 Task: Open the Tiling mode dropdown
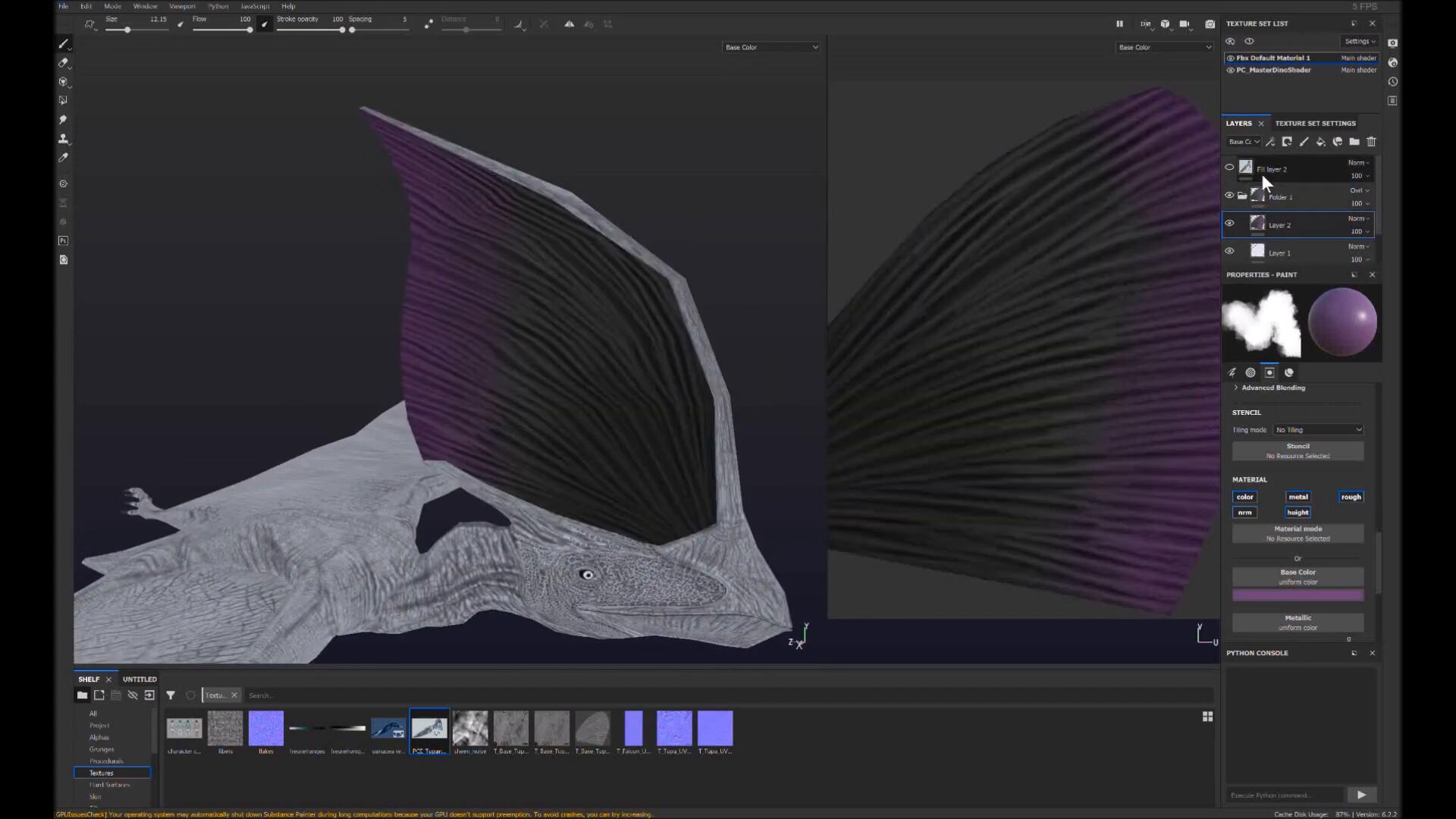[x=1318, y=430]
